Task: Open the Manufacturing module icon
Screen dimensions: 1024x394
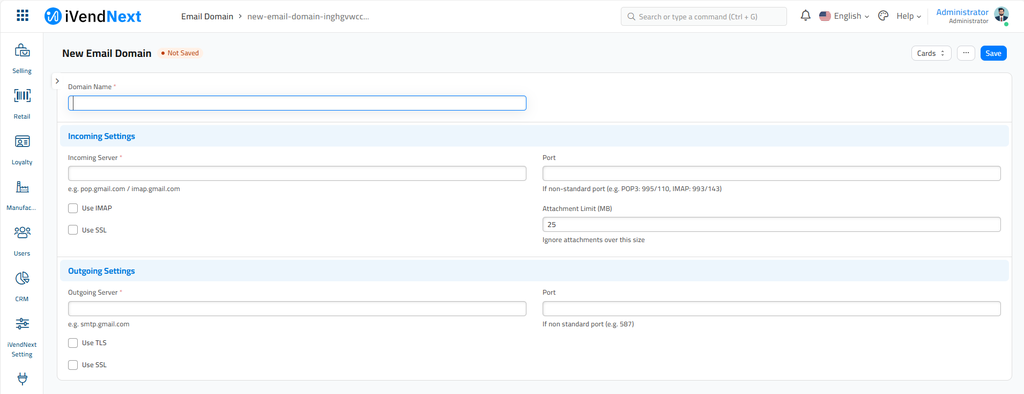Action: point(22,187)
